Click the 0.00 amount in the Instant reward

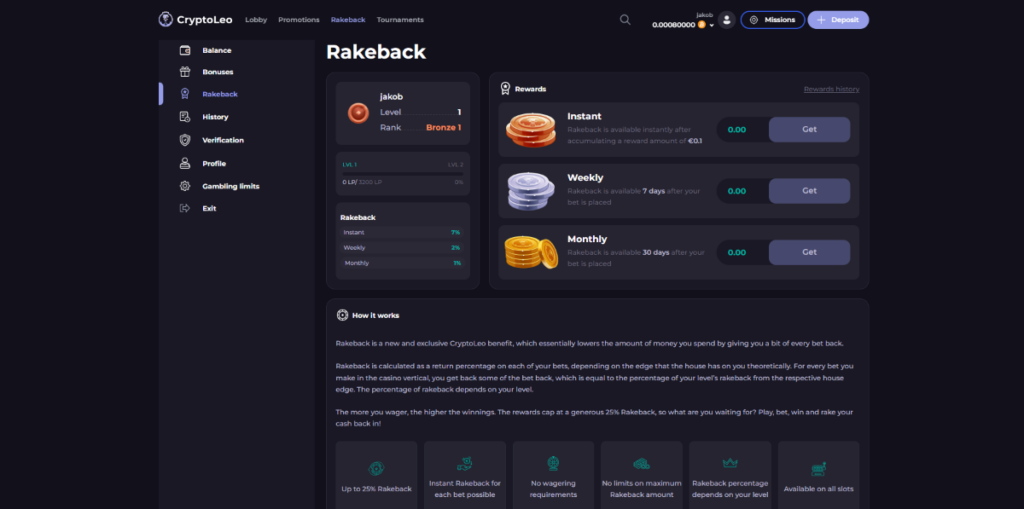pyautogui.click(x=737, y=129)
